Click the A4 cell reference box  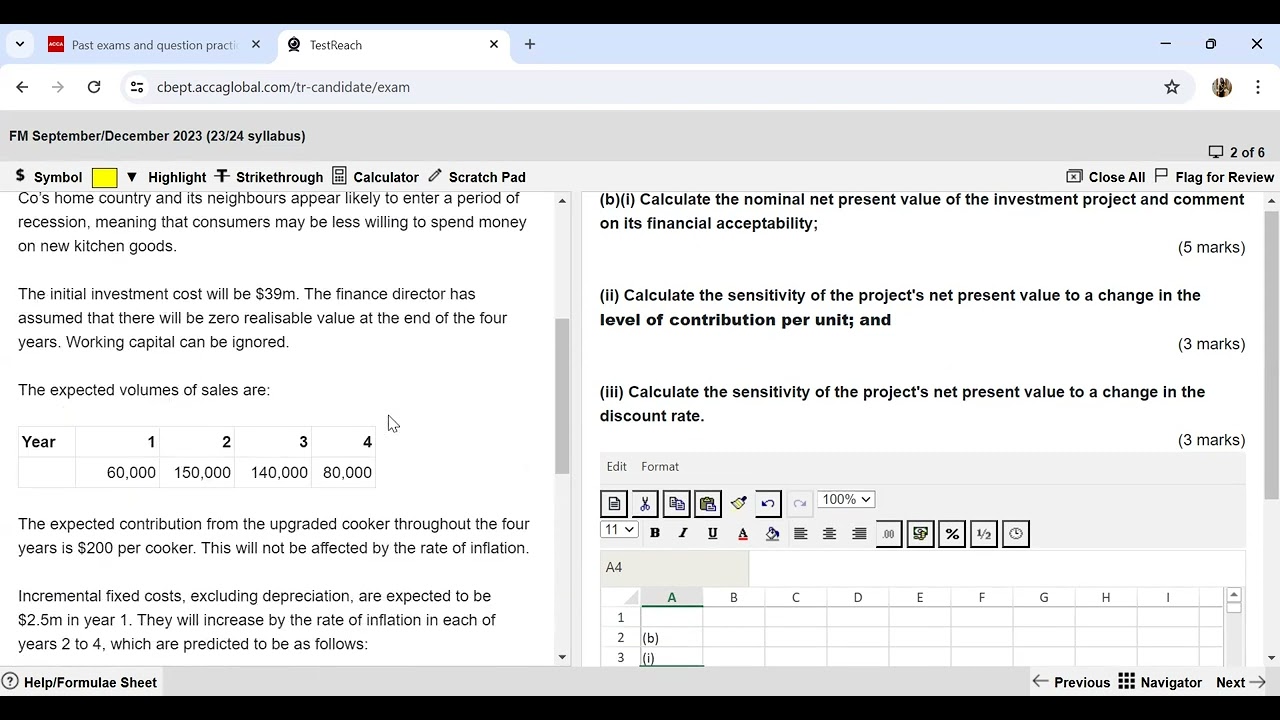tap(674, 567)
